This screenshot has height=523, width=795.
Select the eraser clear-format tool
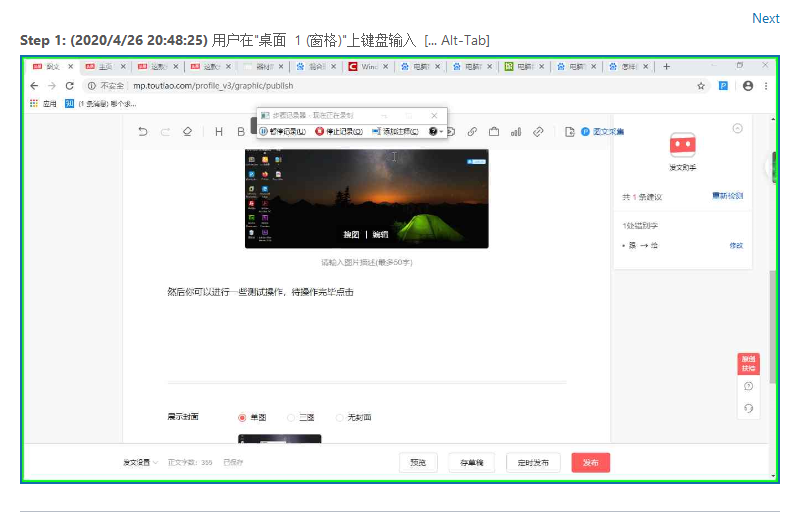[x=188, y=132]
